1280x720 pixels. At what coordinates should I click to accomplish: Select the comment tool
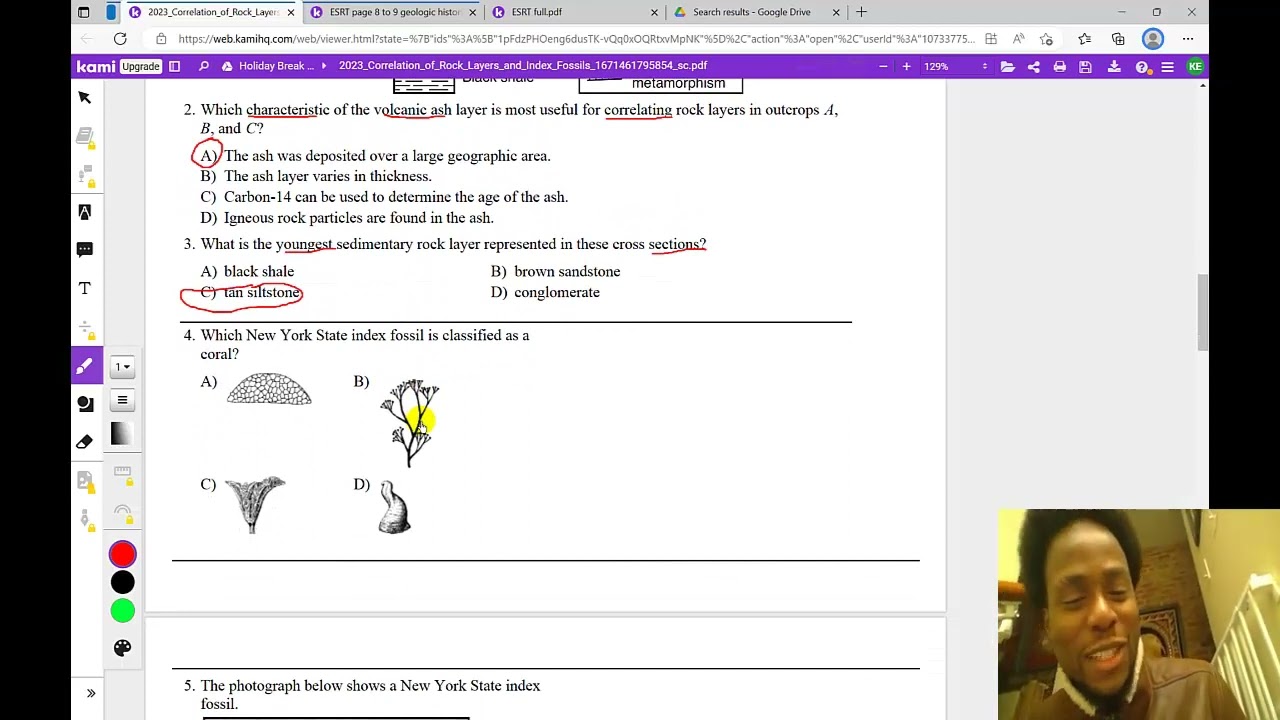pos(85,250)
